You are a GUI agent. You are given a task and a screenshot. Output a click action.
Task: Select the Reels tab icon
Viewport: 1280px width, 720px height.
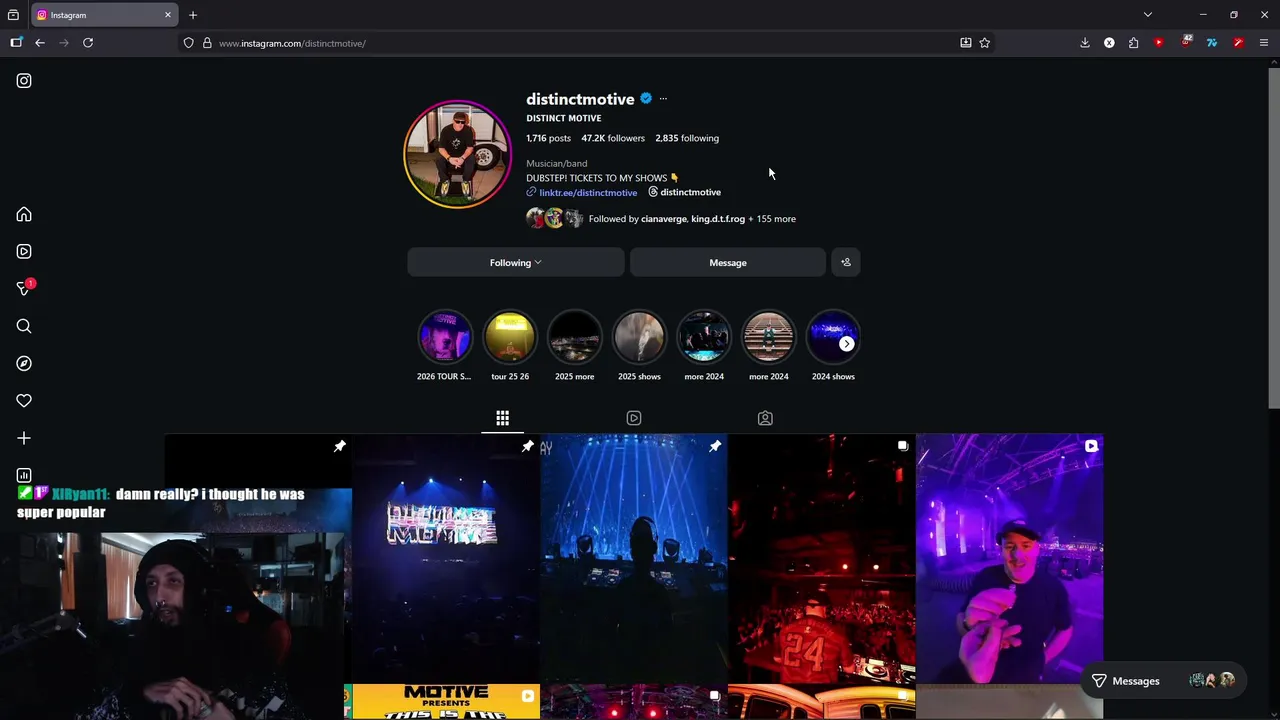point(634,418)
